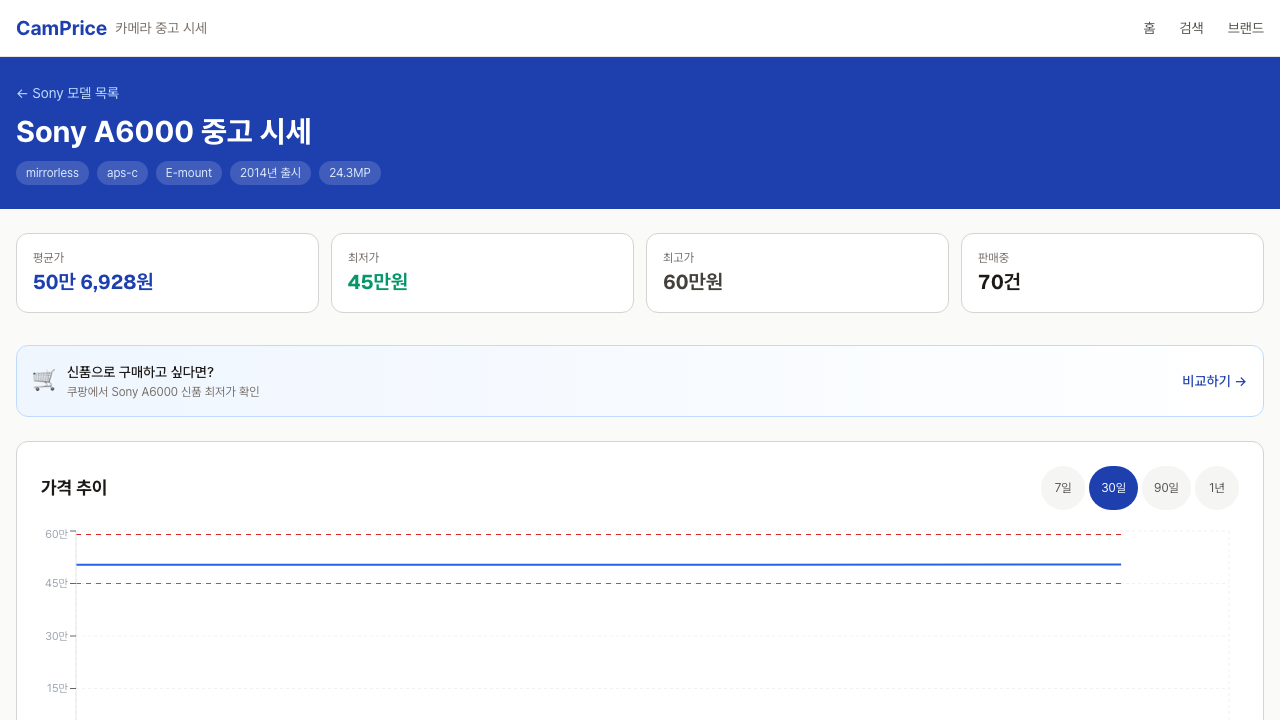Image resolution: width=1280 pixels, height=720 pixels.
Task: Click the Sony A6000 중고 시세 heading
Action: 164,132
